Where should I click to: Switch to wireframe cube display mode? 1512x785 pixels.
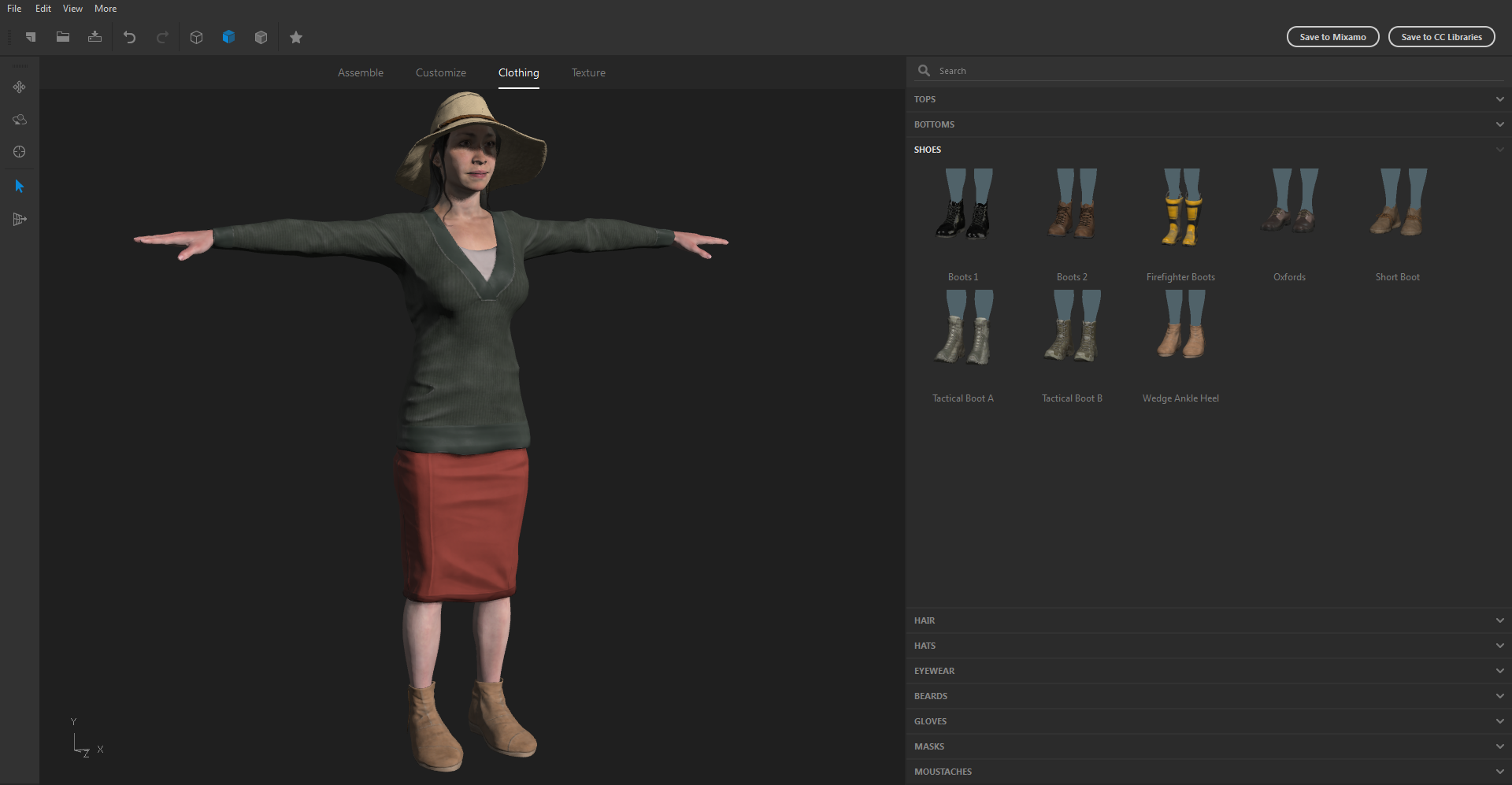[x=196, y=37]
